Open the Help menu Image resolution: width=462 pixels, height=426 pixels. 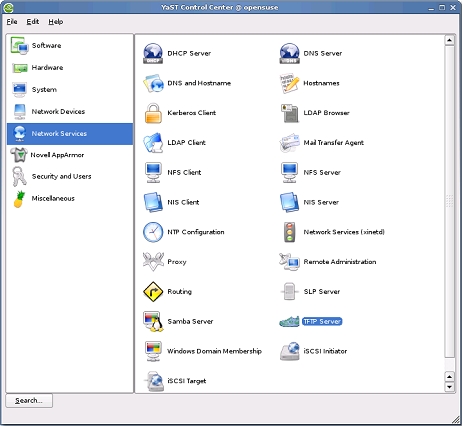point(55,22)
